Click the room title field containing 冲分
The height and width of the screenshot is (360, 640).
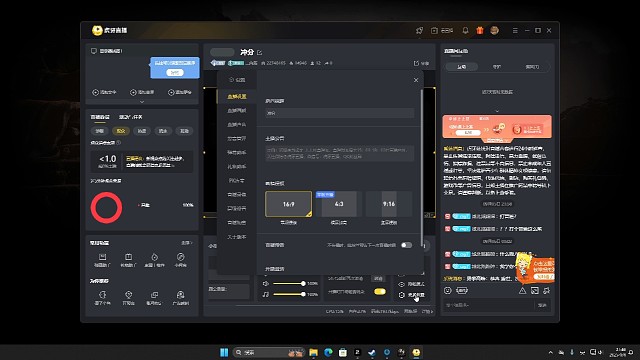click(x=340, y=113)
